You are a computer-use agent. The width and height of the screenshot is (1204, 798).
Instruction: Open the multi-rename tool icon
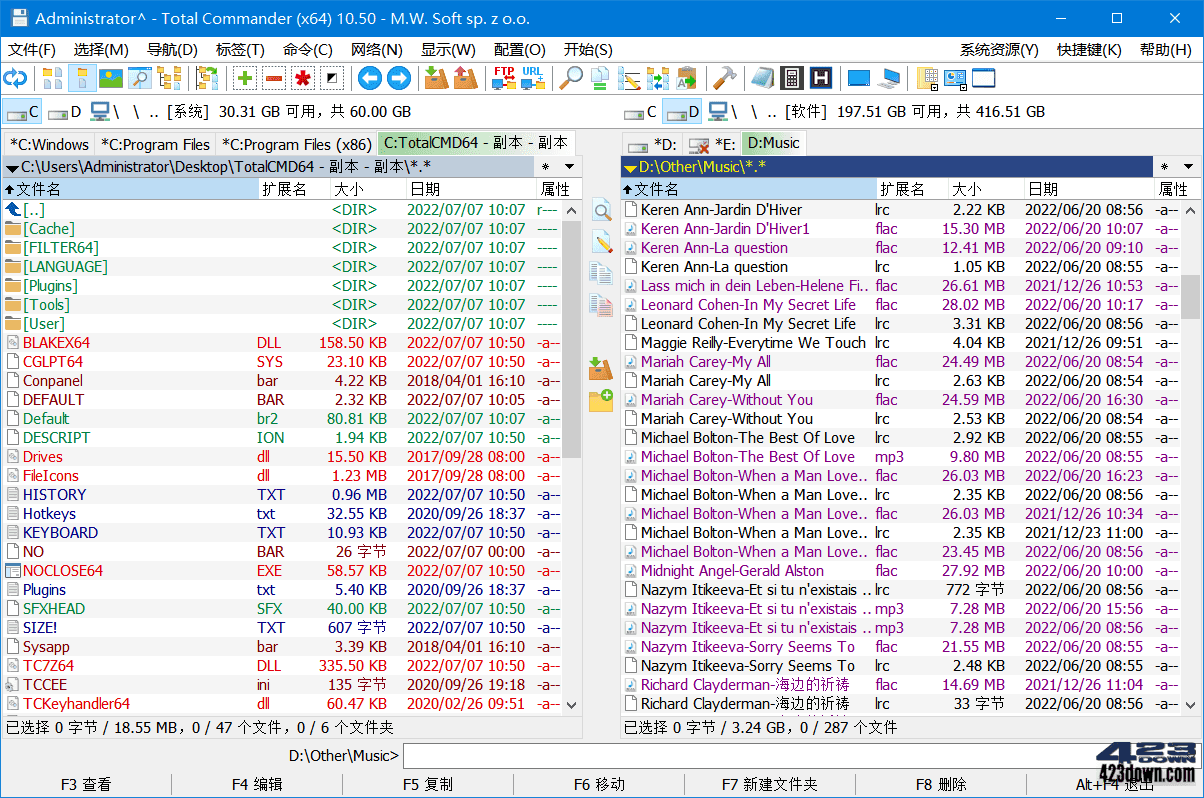point(628,78)
